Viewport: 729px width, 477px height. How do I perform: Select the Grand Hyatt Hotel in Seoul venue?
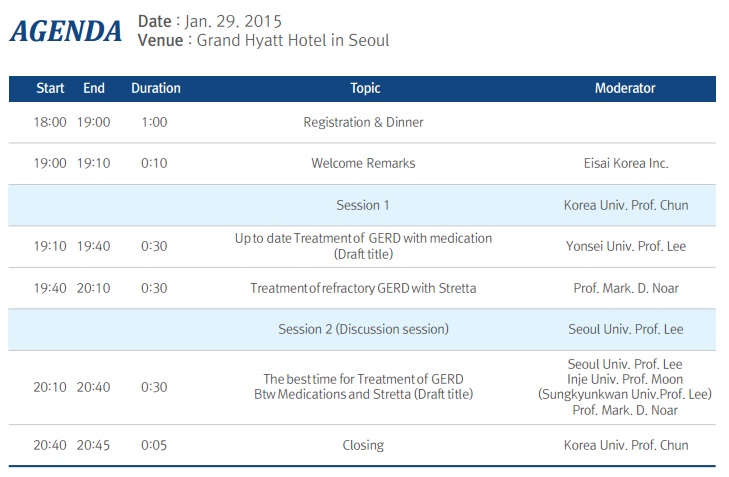(x=293, y=40)
